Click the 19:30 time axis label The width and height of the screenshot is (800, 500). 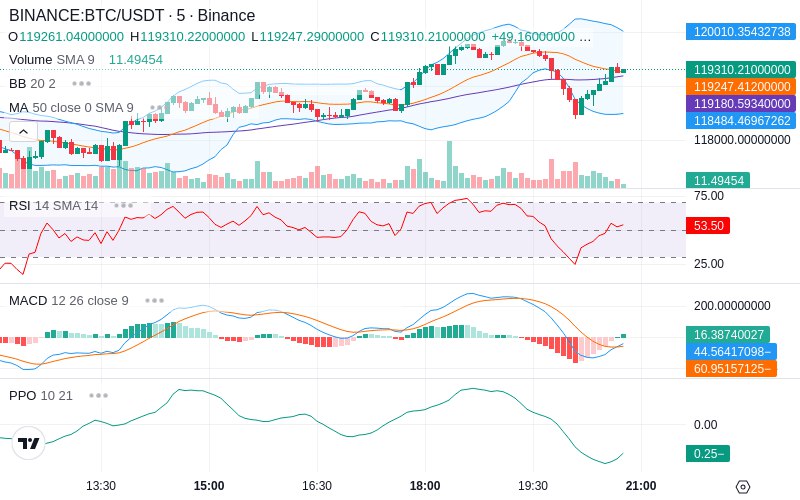pyautogui.click(x=533, y=486)
